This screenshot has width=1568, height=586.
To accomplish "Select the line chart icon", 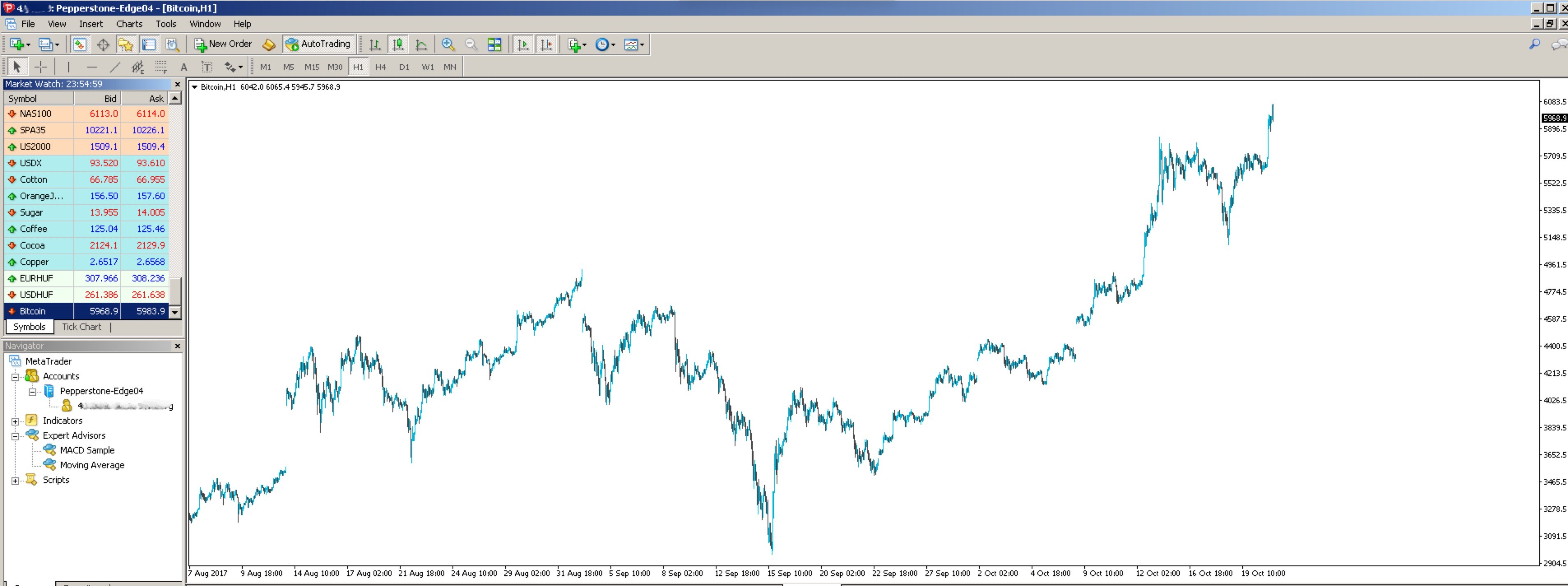I will [x=421, y=44].
